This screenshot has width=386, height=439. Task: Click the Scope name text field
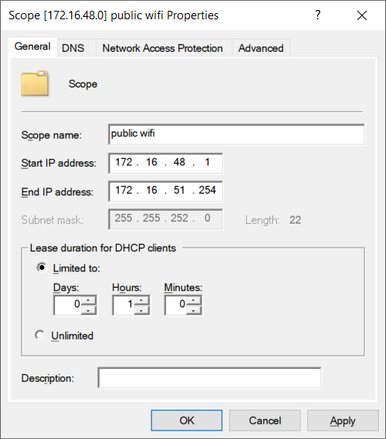[x=236, y=134]
